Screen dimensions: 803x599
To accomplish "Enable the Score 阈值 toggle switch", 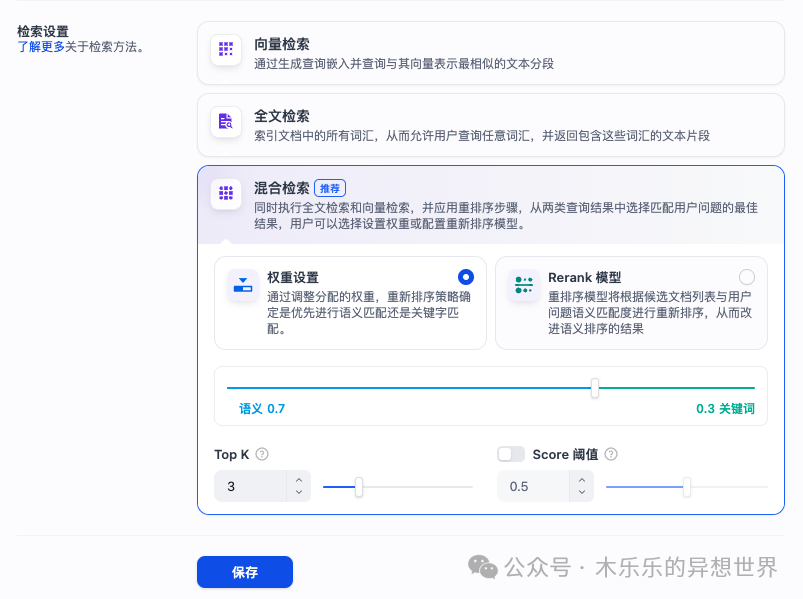I will coord(511,454).
